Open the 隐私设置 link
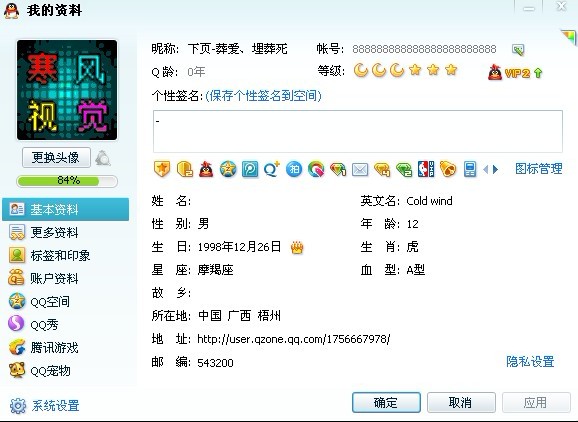578x422 pixels. click(530, 362)
